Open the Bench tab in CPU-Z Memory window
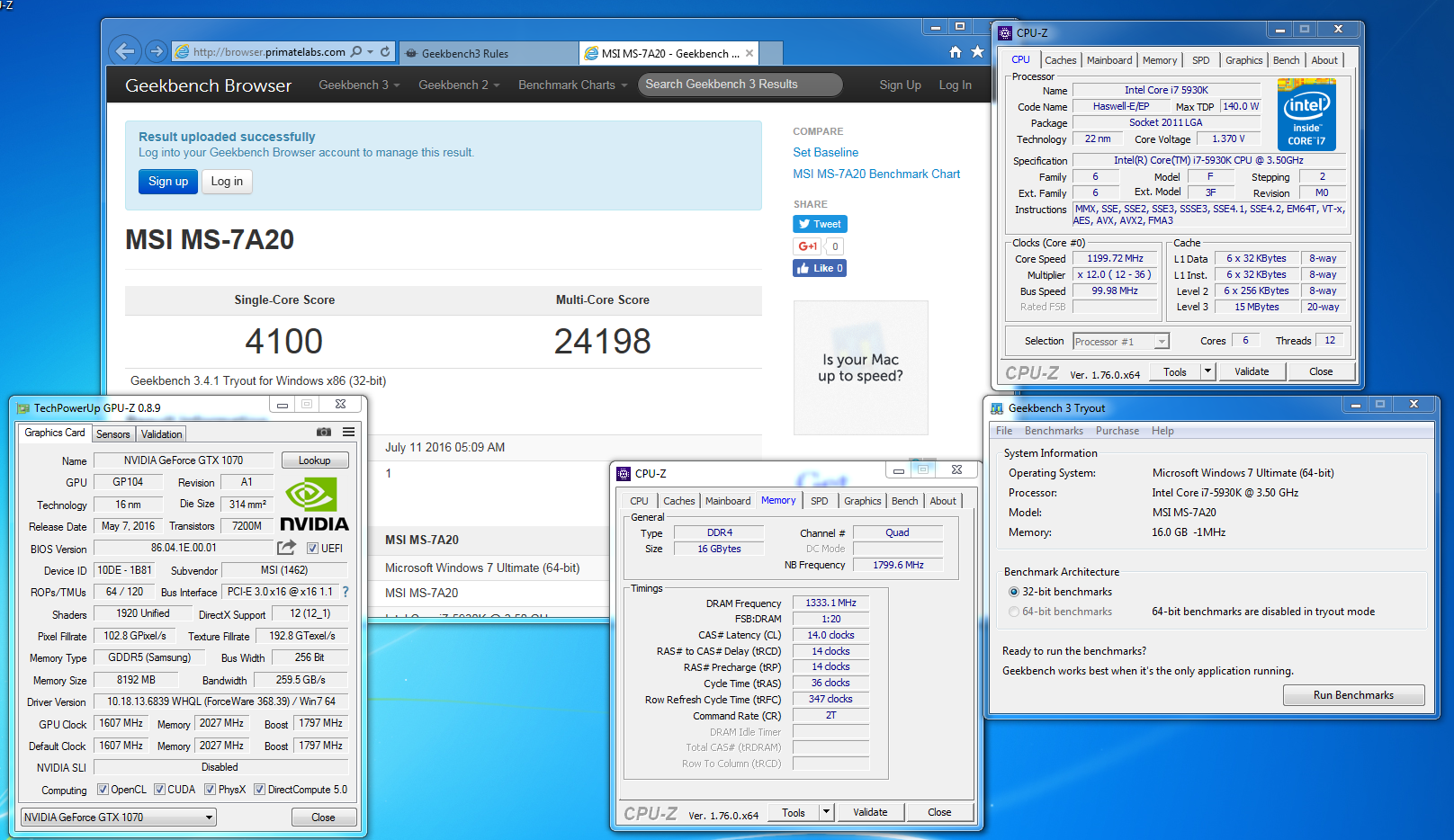This screenshot has width=1454, height=840. (905, 501)
